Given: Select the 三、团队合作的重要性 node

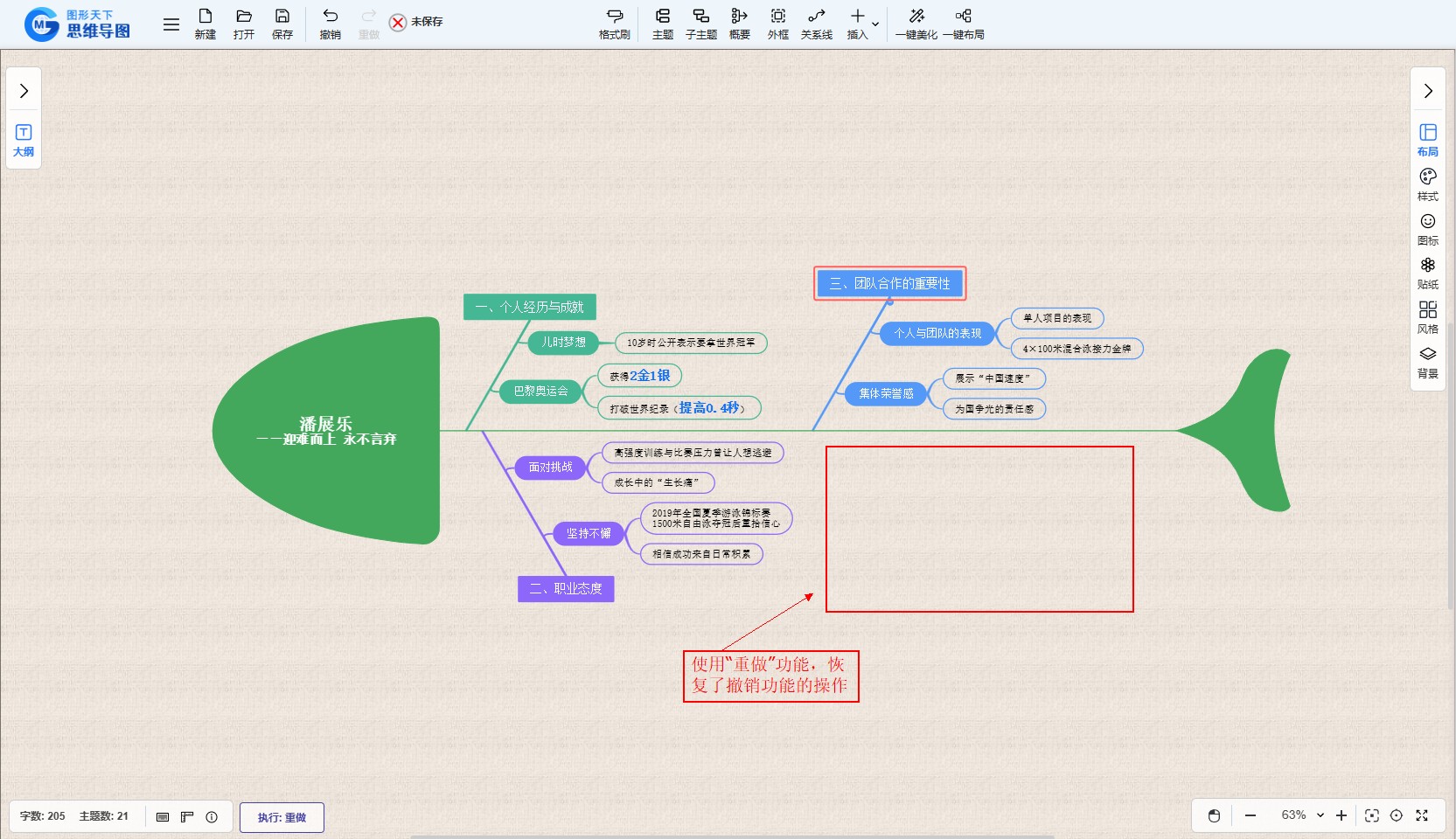Looking at the screenshot, I should pyautogui.click(x=889, y=283).
